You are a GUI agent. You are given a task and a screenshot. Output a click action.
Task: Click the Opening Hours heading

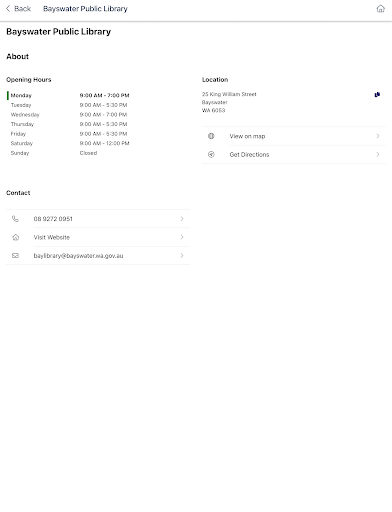(29, 80)
